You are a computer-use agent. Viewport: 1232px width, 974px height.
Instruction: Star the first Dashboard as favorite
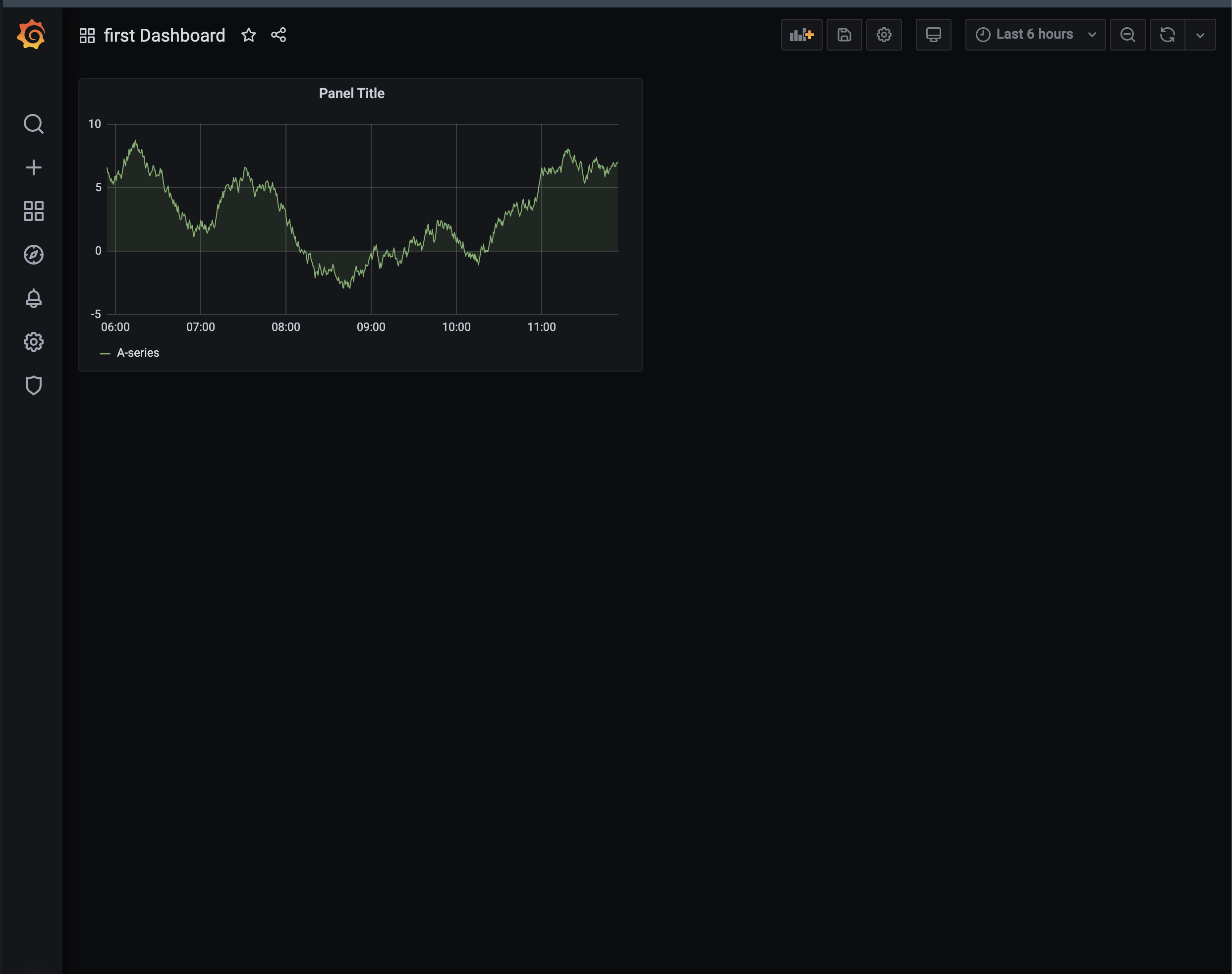tap(249, 35)
